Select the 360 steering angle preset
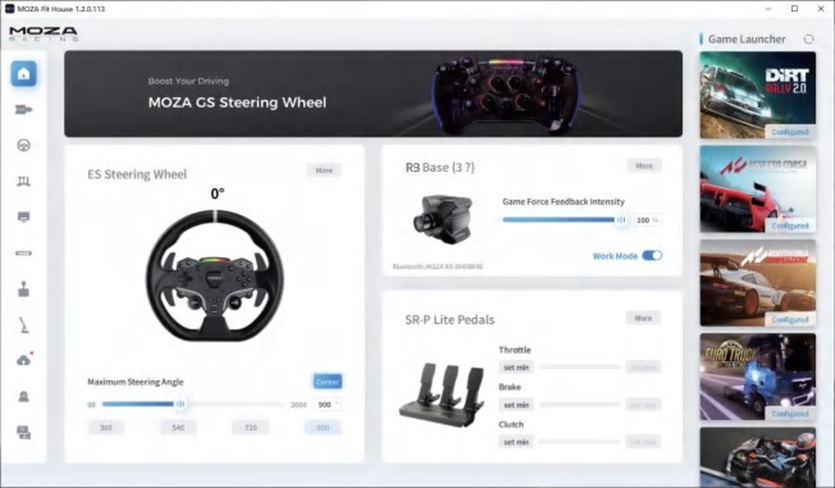Image resolution: width=835 pixels, height=488 pixels. click(106, 427)
